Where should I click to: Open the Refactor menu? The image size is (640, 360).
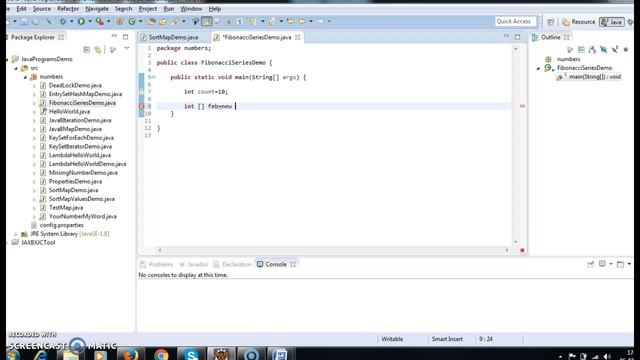[68, 9]
